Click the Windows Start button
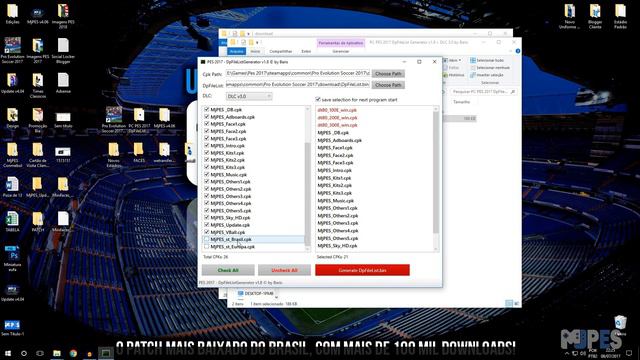The height and width of the screenshot is (360, 640). [8, 353]
